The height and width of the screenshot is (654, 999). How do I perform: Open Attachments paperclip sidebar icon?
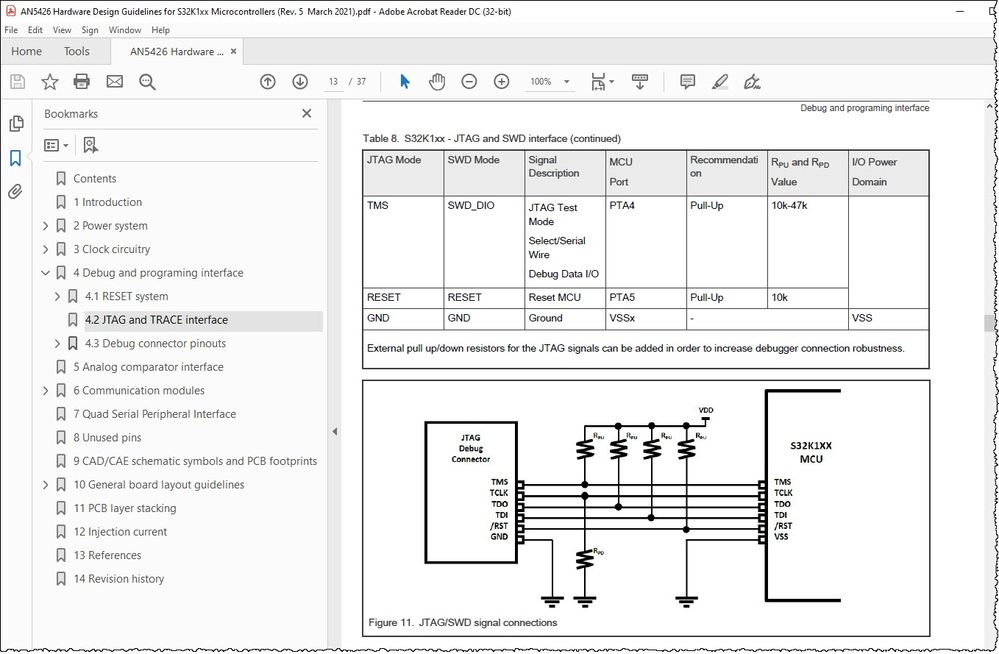pyautogui.click(x=15, y=191)
